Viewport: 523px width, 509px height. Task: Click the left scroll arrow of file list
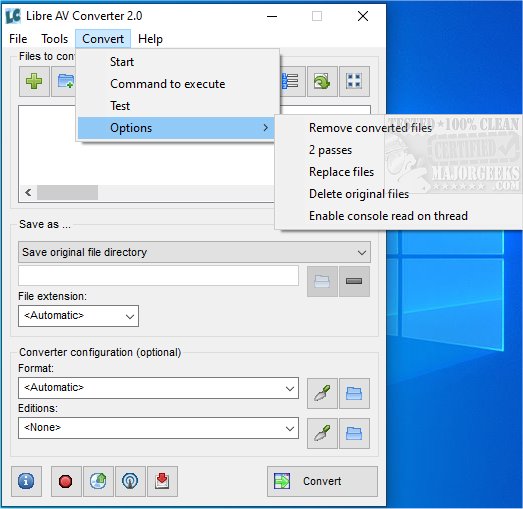coord(28,193)
